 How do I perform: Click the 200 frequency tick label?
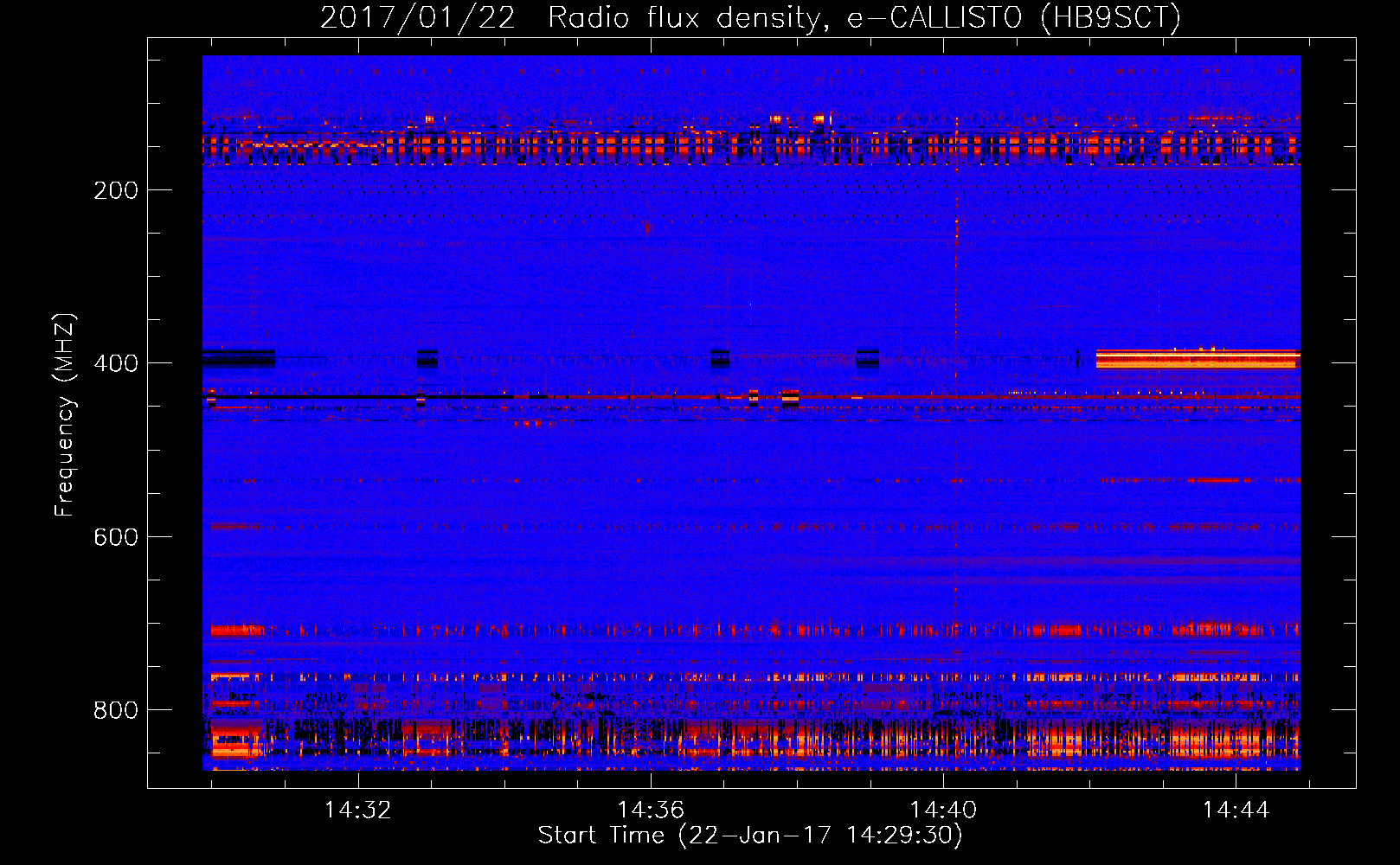(x=116, y=190)
